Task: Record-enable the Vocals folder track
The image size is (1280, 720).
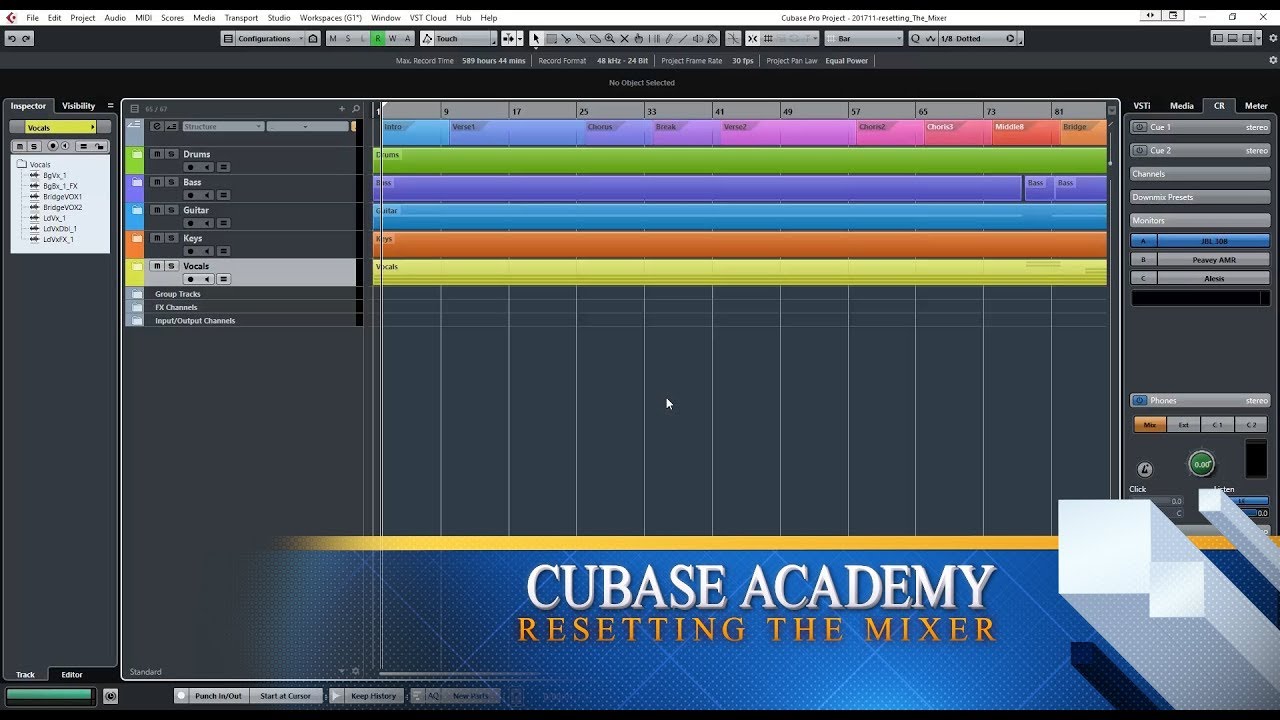Action: (190, 279)
